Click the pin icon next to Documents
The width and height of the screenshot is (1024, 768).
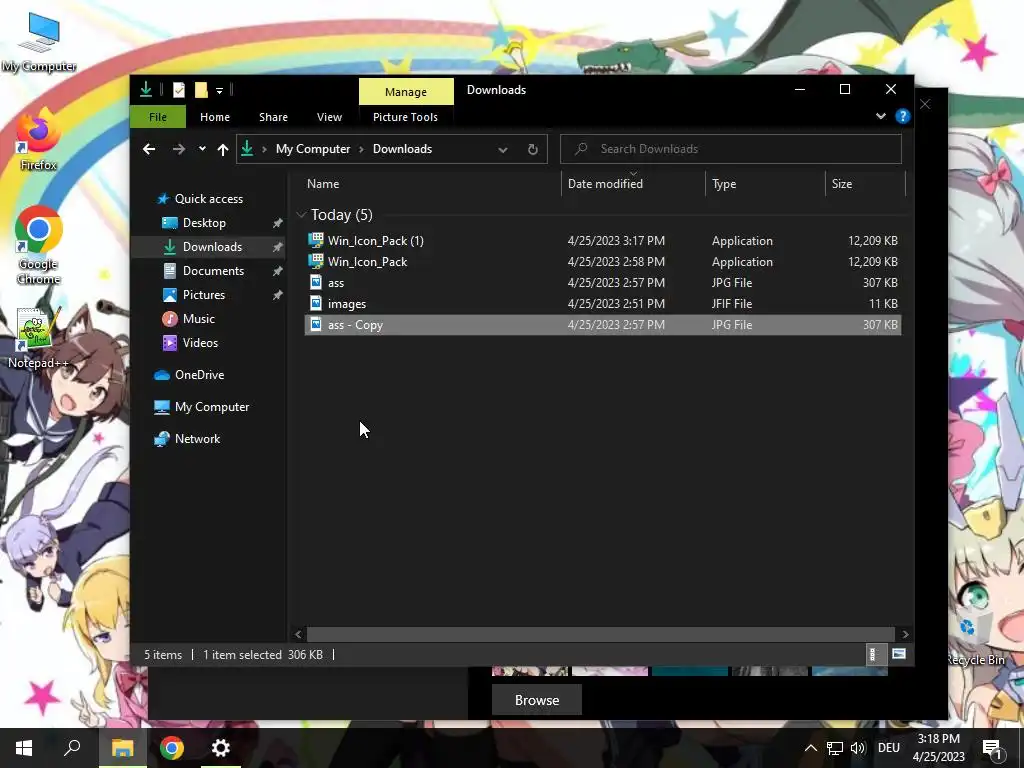pos(278,271)
